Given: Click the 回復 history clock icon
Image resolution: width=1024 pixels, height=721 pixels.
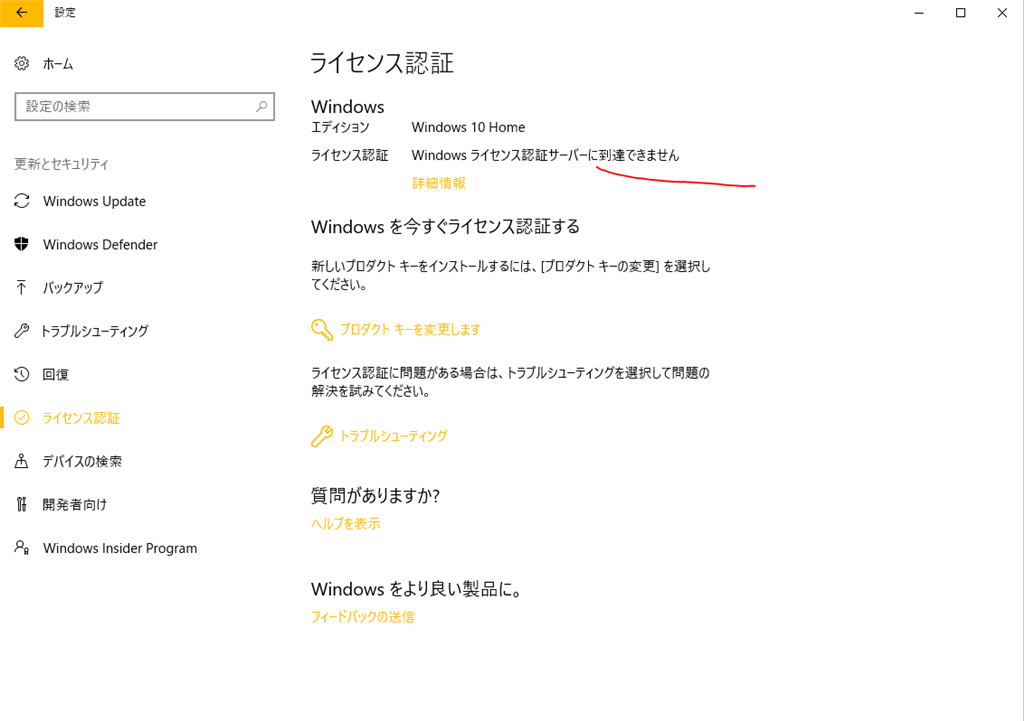Looking at the screenshot, I should pos(22,374).
